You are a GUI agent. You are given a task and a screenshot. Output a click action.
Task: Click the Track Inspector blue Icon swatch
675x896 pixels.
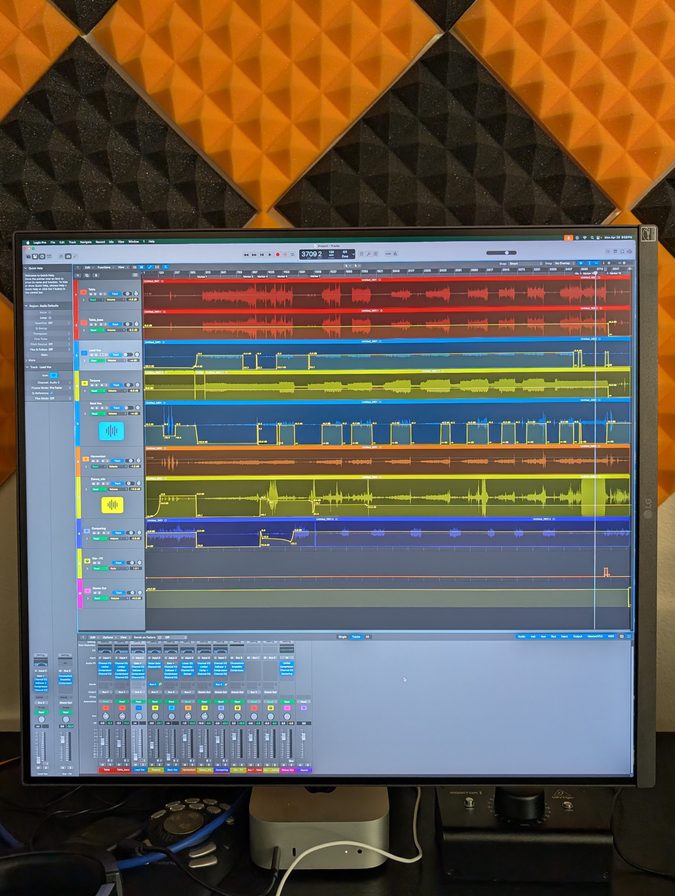point(54,375)
